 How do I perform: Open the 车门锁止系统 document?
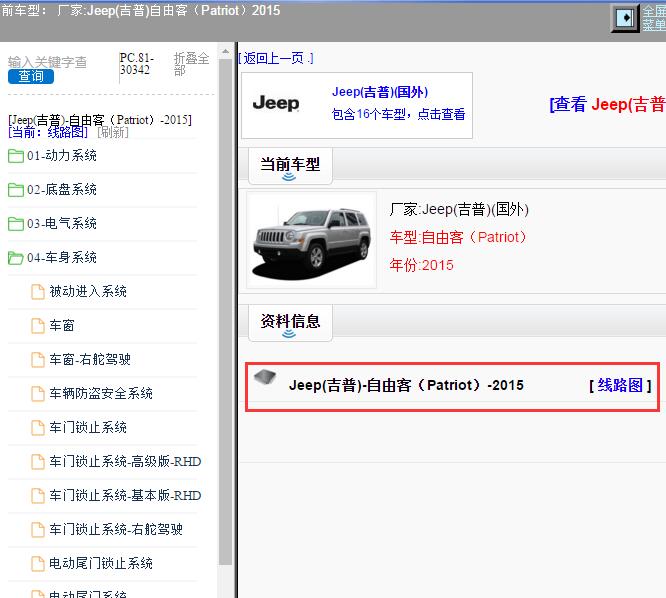pos(88,428)
